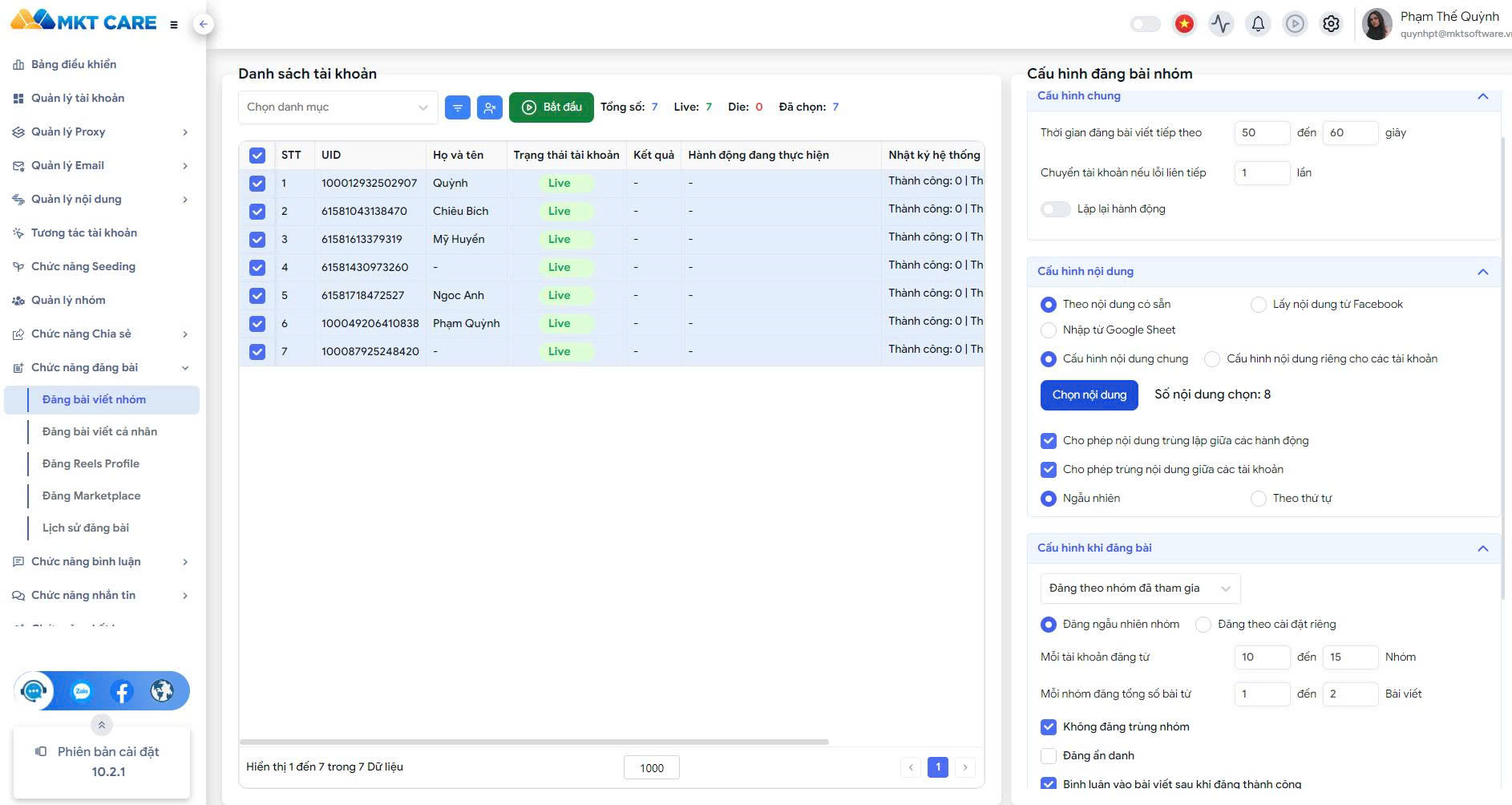Click the user profile avatar photo
Image resolution: width=1512 pixels, height=805 pixels.
coord(1377,24)
